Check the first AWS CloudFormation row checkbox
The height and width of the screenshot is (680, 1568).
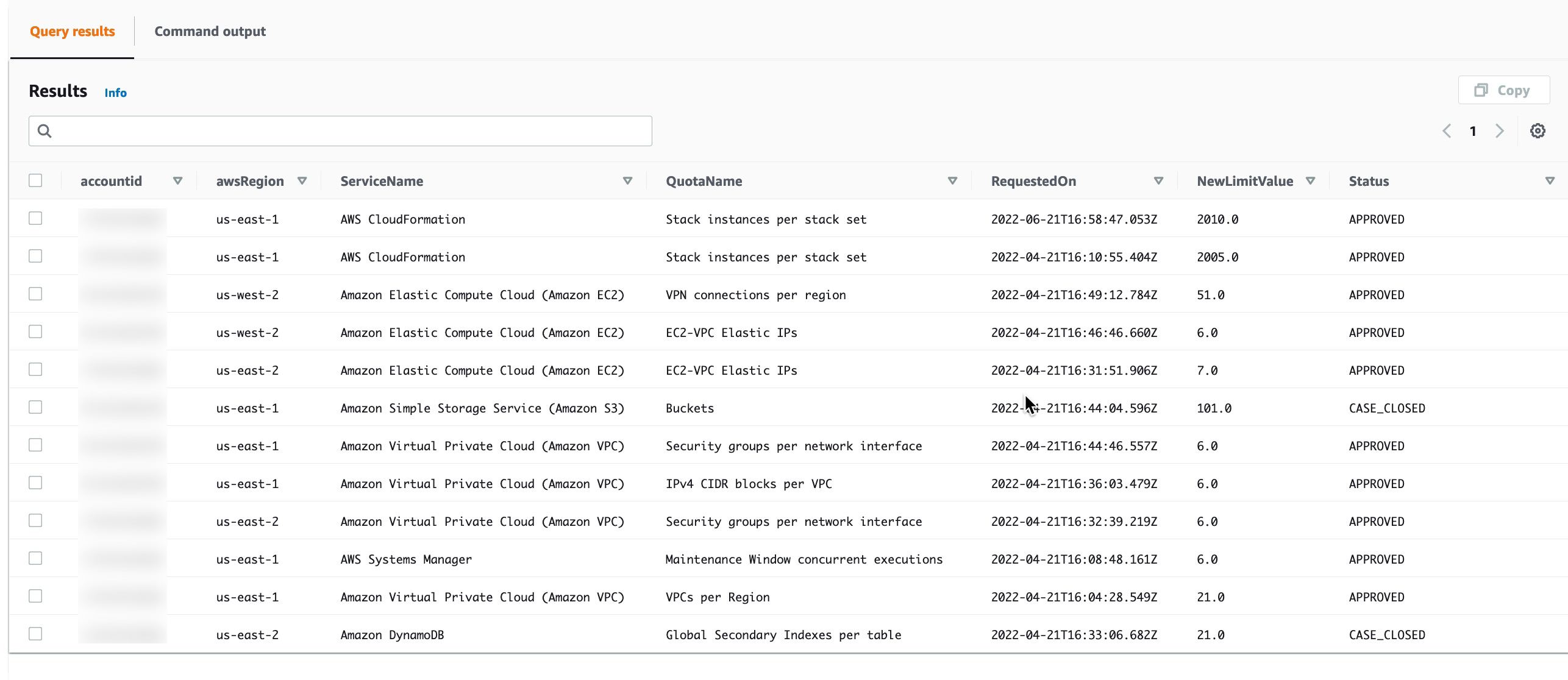(35, 218)
